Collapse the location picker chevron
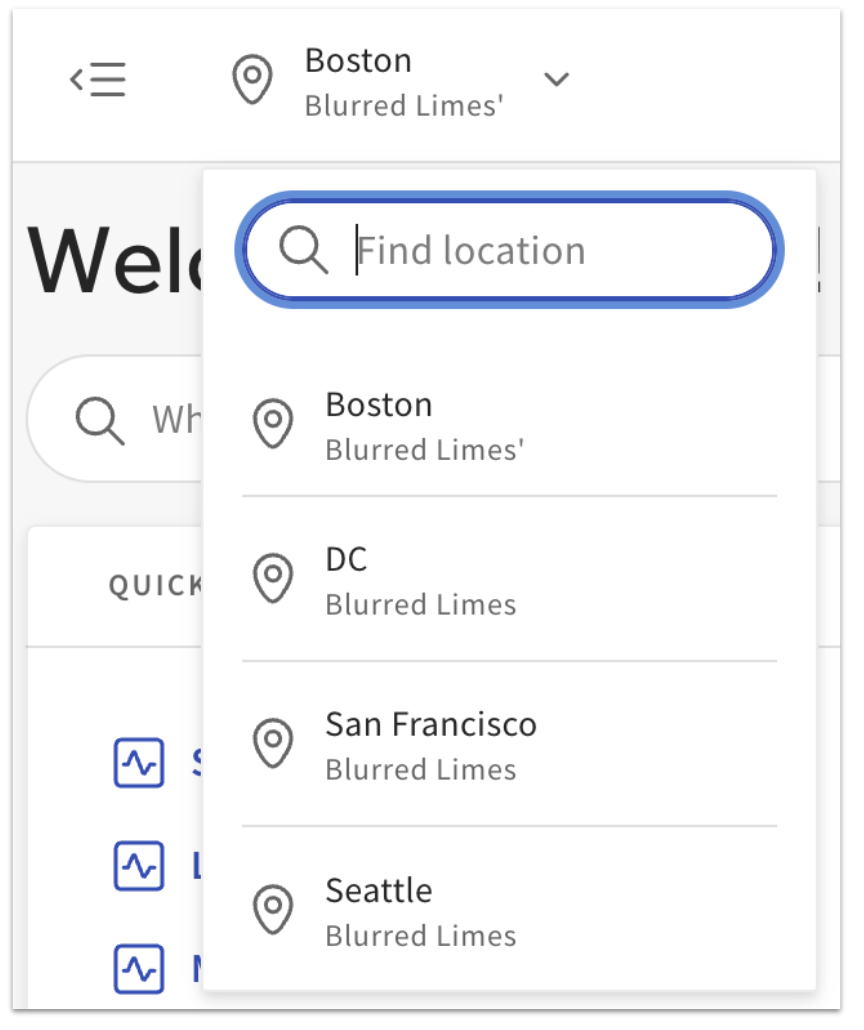864x1030 pixels. pos(557,79)
